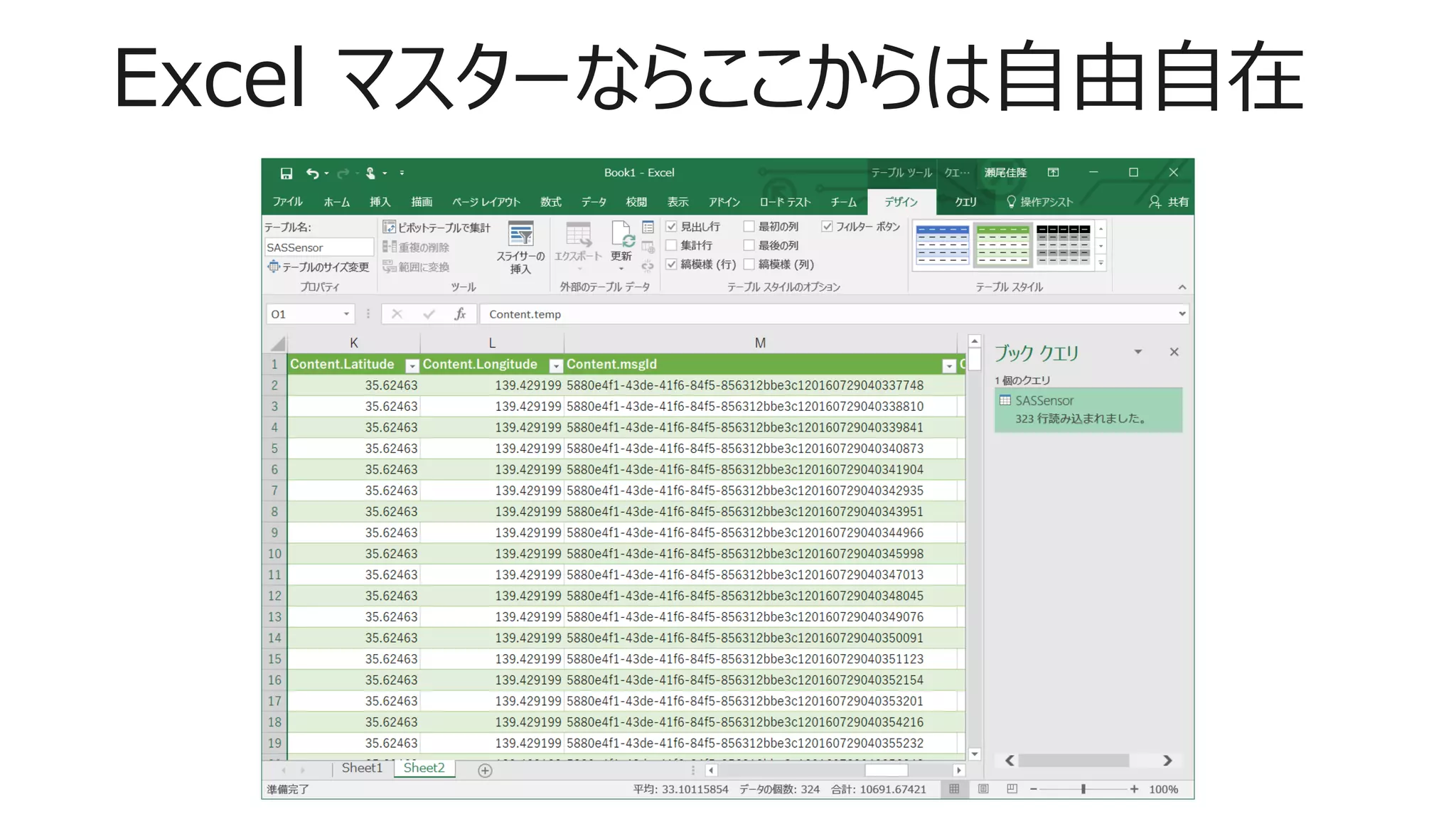Collapse the ribbon with the chevron

coord(1182,287)
